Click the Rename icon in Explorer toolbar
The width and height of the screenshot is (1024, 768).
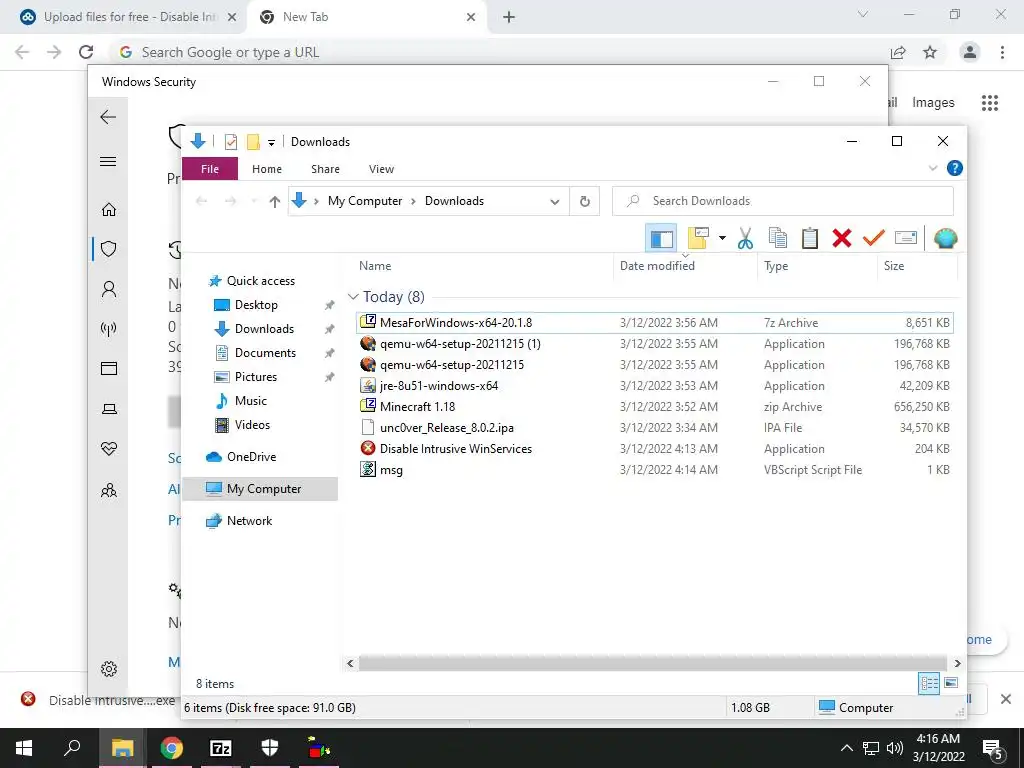point(906,238)
